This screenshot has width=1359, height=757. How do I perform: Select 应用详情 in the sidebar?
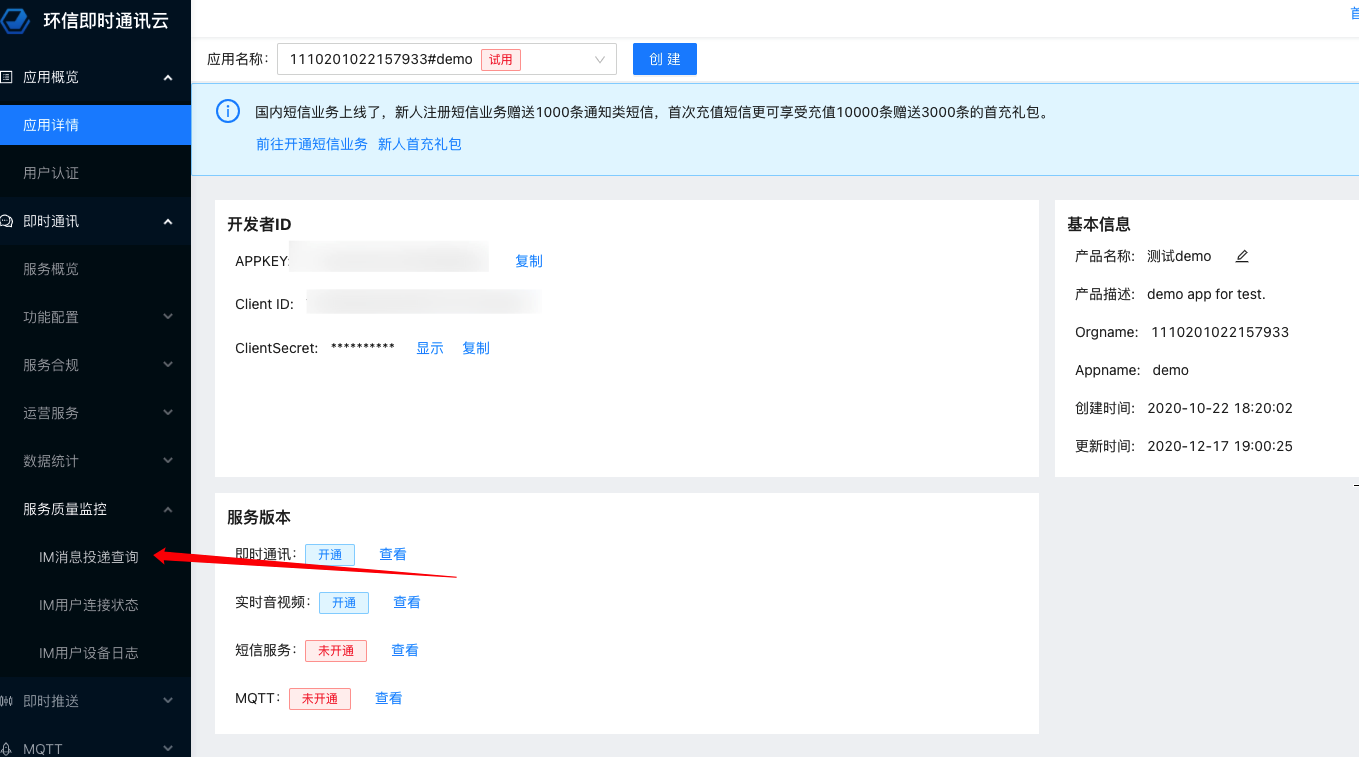tap(95, 125)
